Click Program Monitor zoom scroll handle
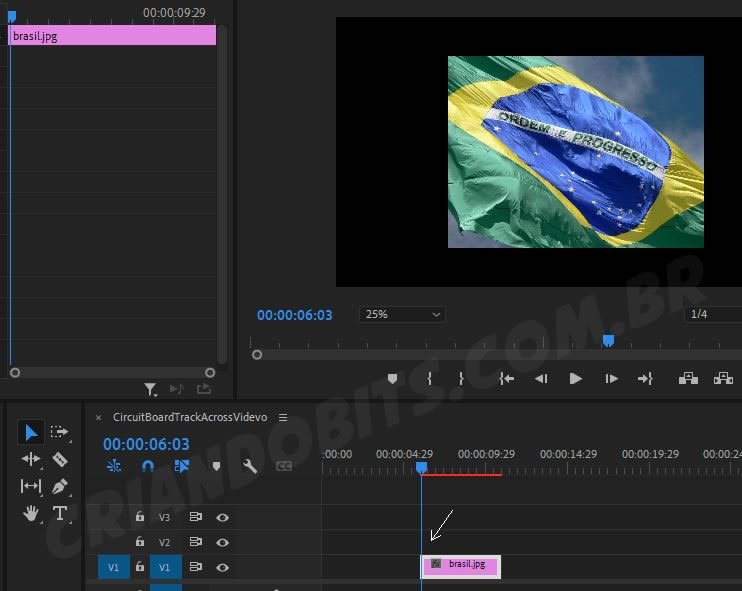Screen dimensions: 742x591 click(x=257, y=354)
